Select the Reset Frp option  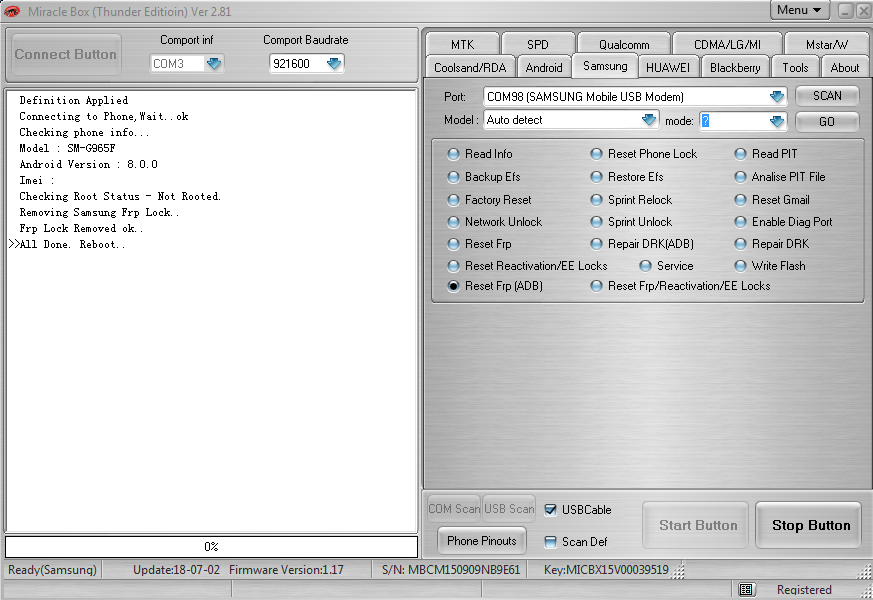[x=453, y=243]
